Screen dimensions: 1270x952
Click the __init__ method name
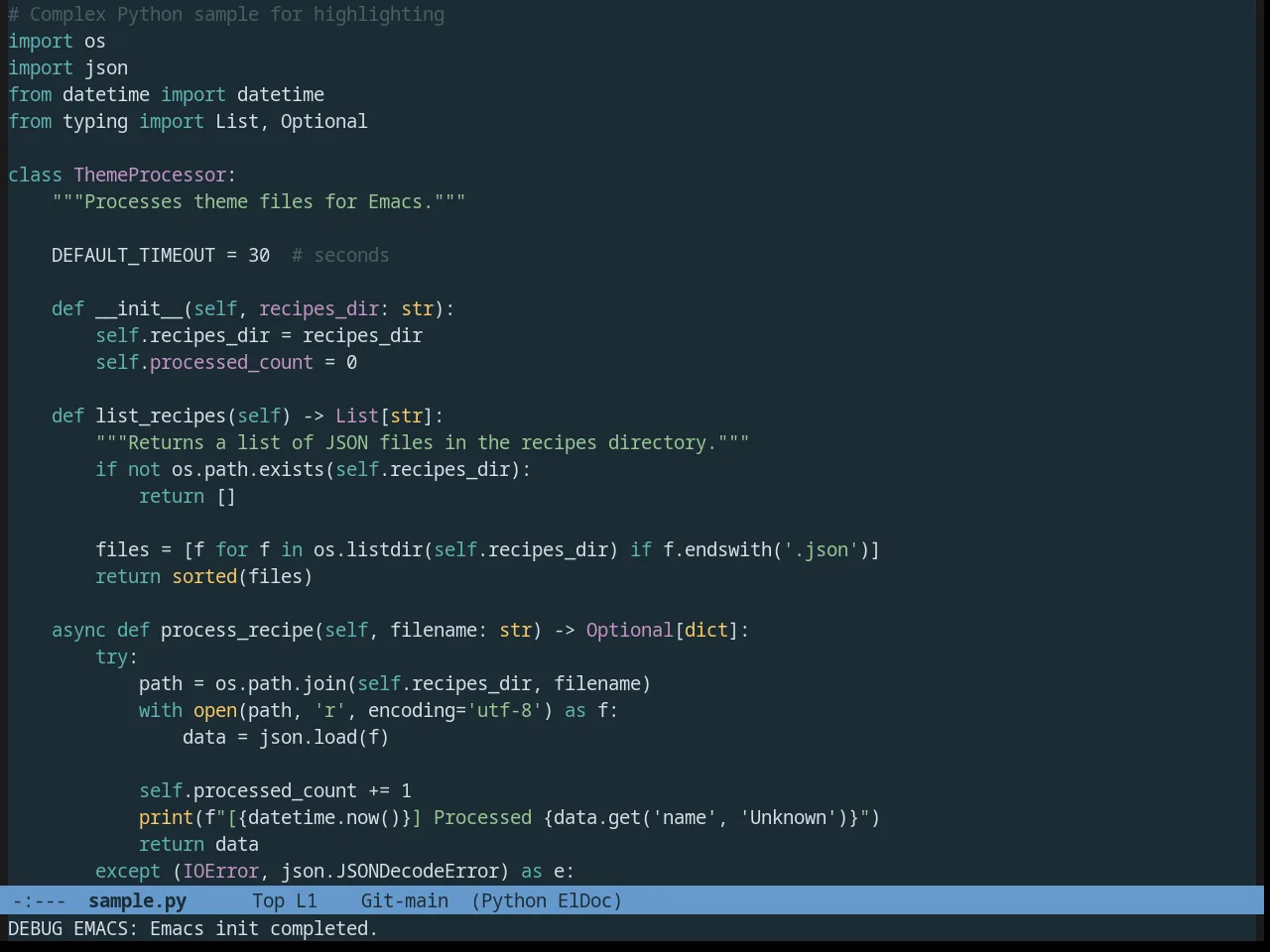point(139,308)
